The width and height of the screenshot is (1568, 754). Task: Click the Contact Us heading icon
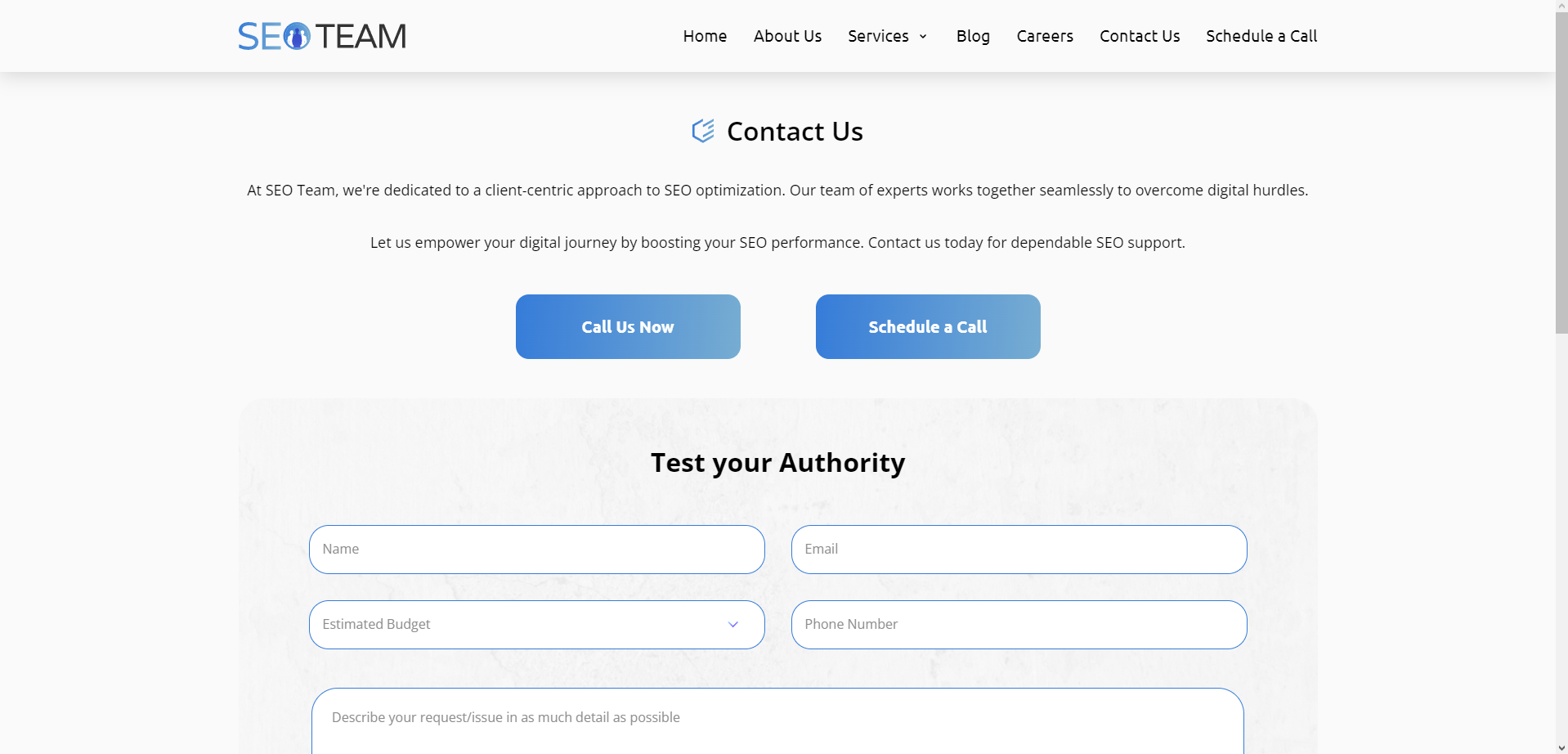(x=703, y=131)
